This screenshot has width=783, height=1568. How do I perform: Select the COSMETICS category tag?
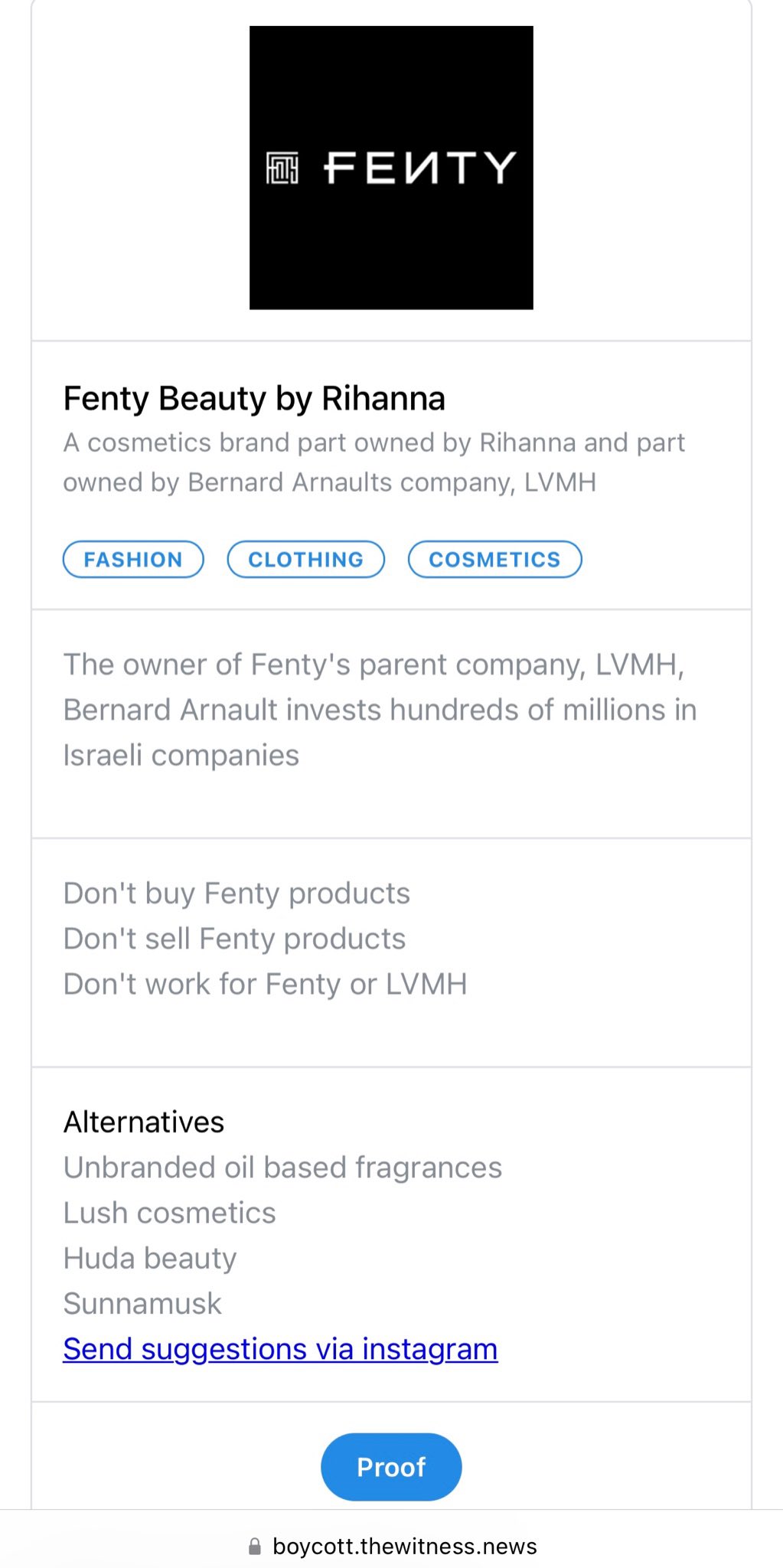(x=495, y=560)
